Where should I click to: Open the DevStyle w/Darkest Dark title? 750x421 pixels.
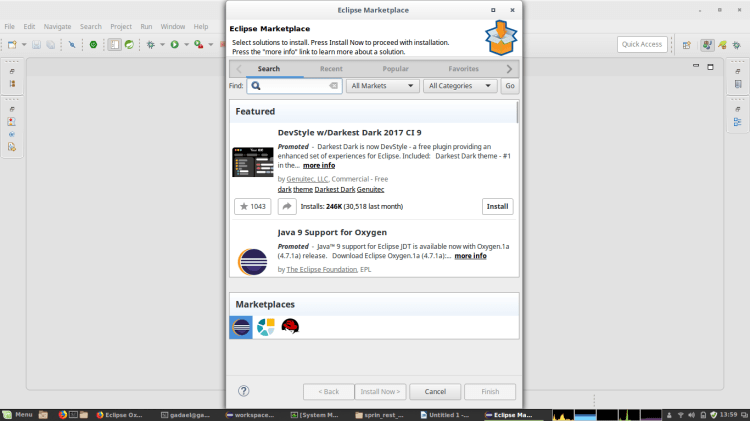coord(349,133)
